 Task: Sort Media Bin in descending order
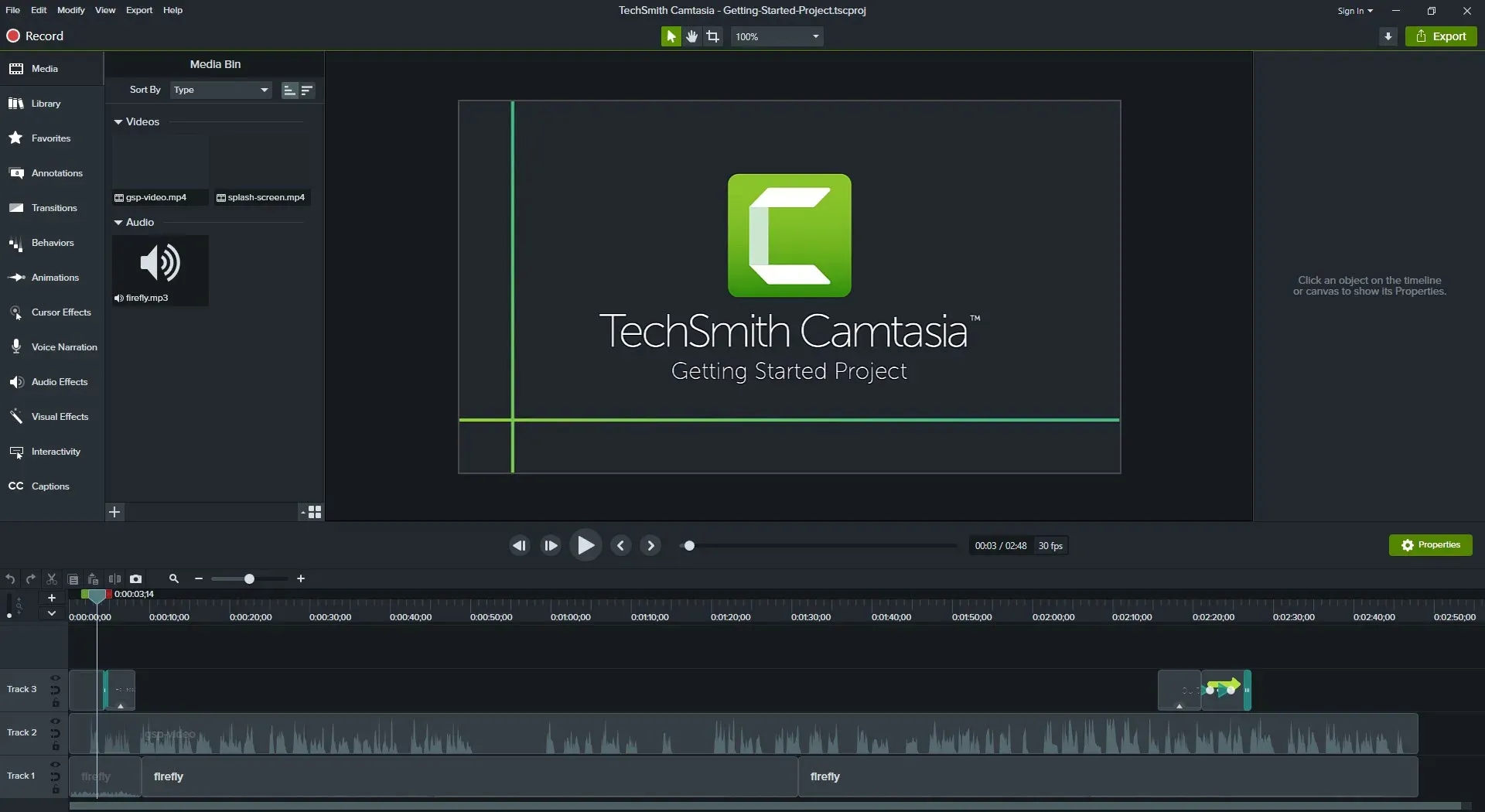[307, 90]
